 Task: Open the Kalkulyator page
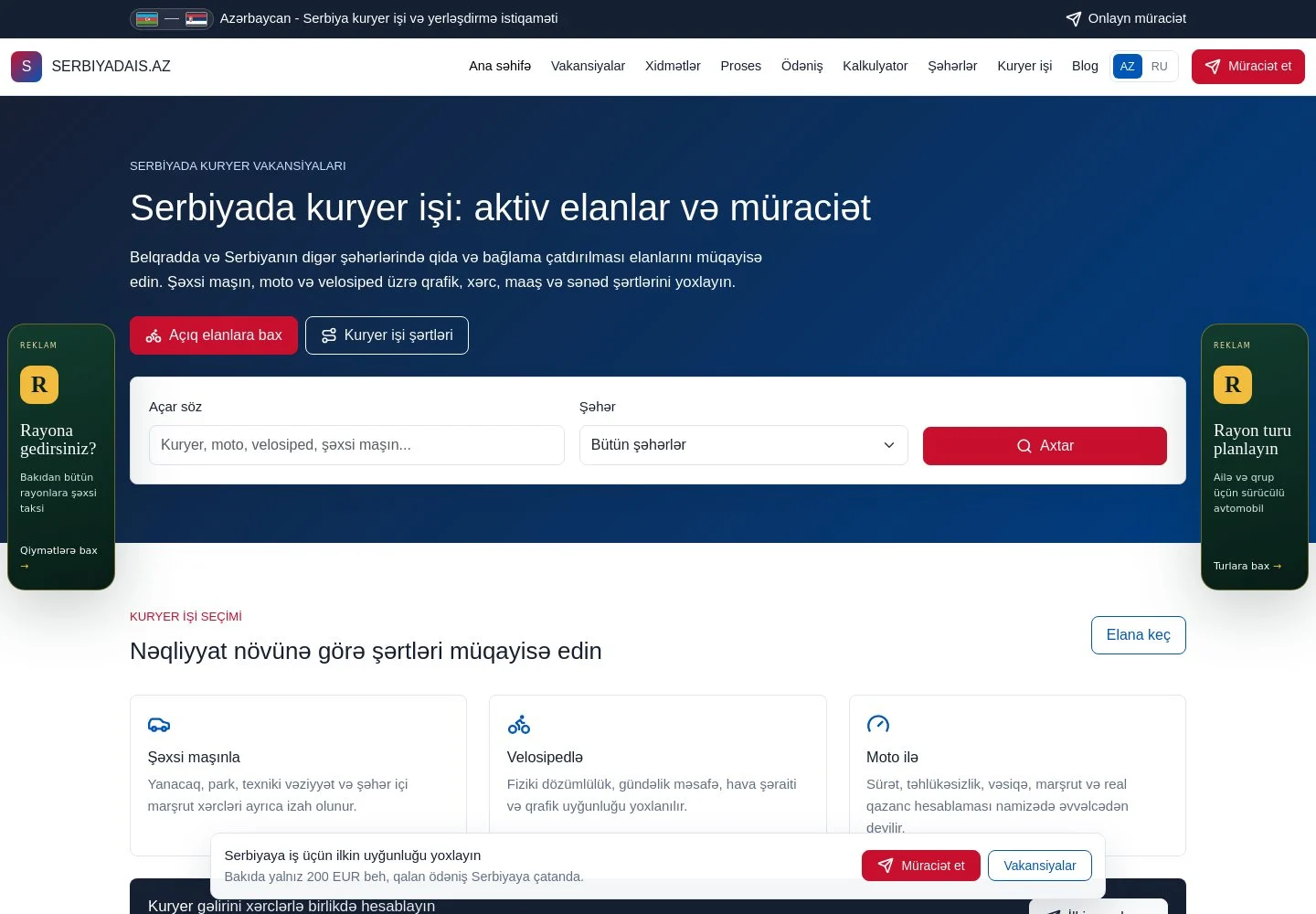click(x=876, y=67)
